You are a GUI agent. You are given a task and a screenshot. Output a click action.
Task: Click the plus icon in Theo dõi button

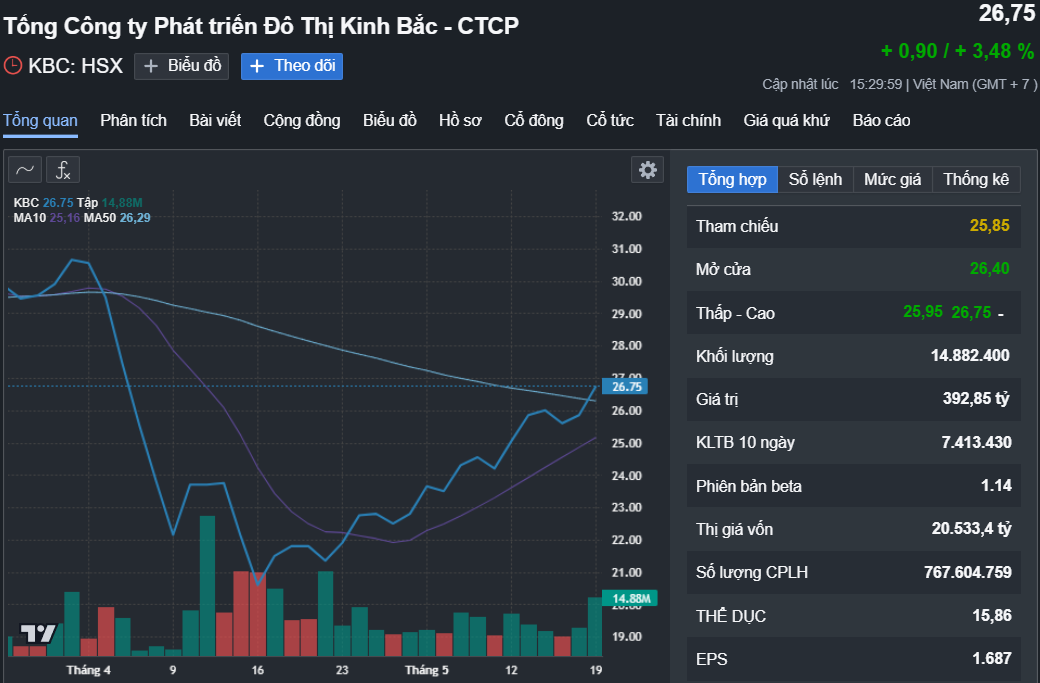pyautogui.click(x=258, y=67)
